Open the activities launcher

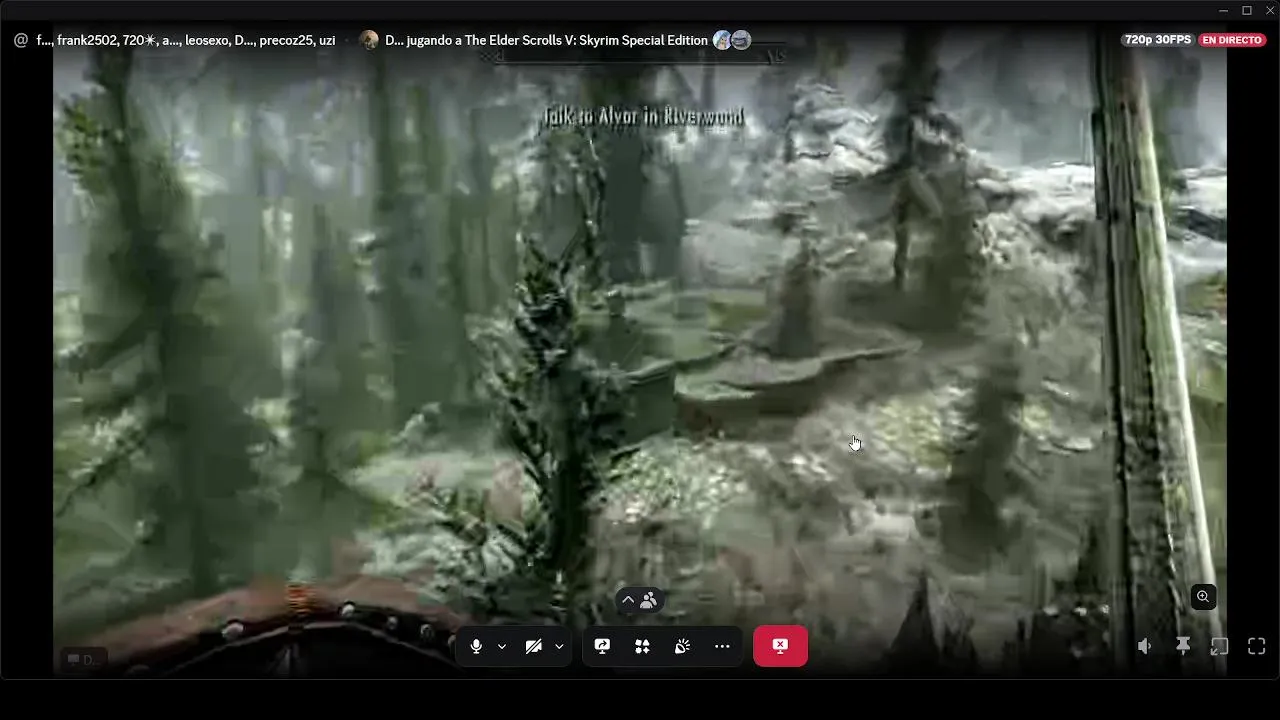[x=642, y=647]
